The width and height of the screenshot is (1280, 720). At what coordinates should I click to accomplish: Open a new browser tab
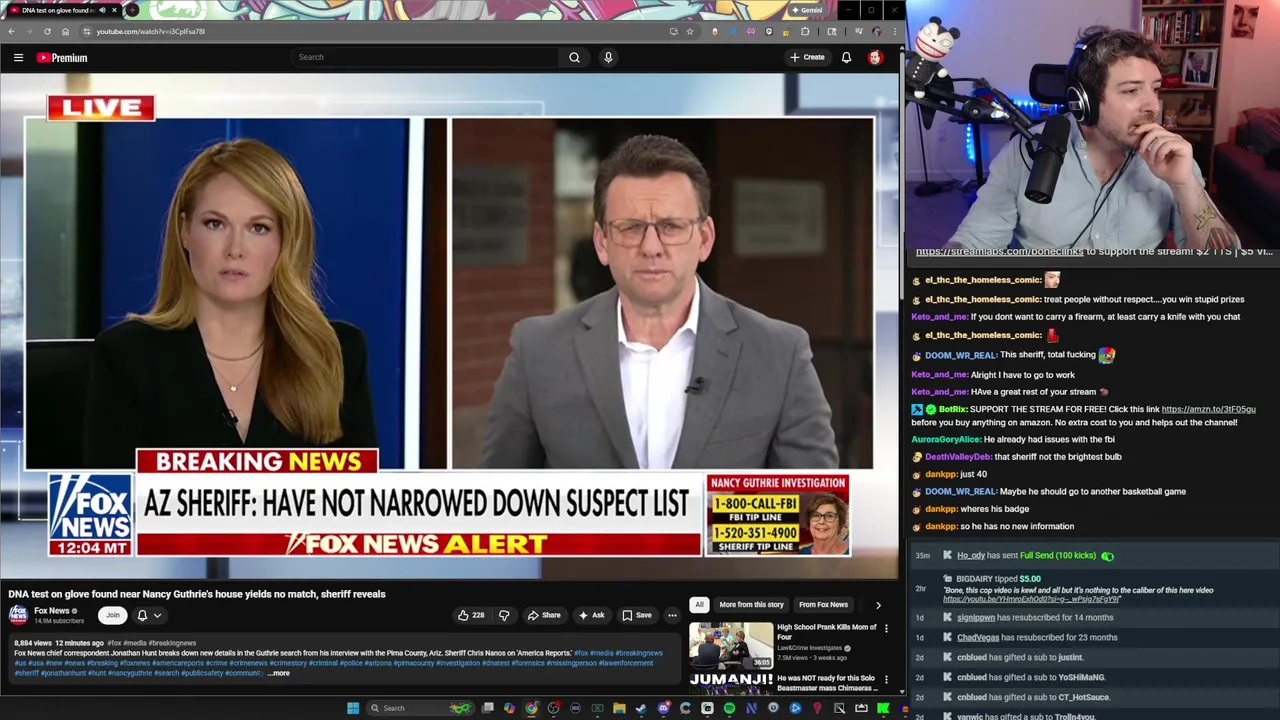pos(132,10)
